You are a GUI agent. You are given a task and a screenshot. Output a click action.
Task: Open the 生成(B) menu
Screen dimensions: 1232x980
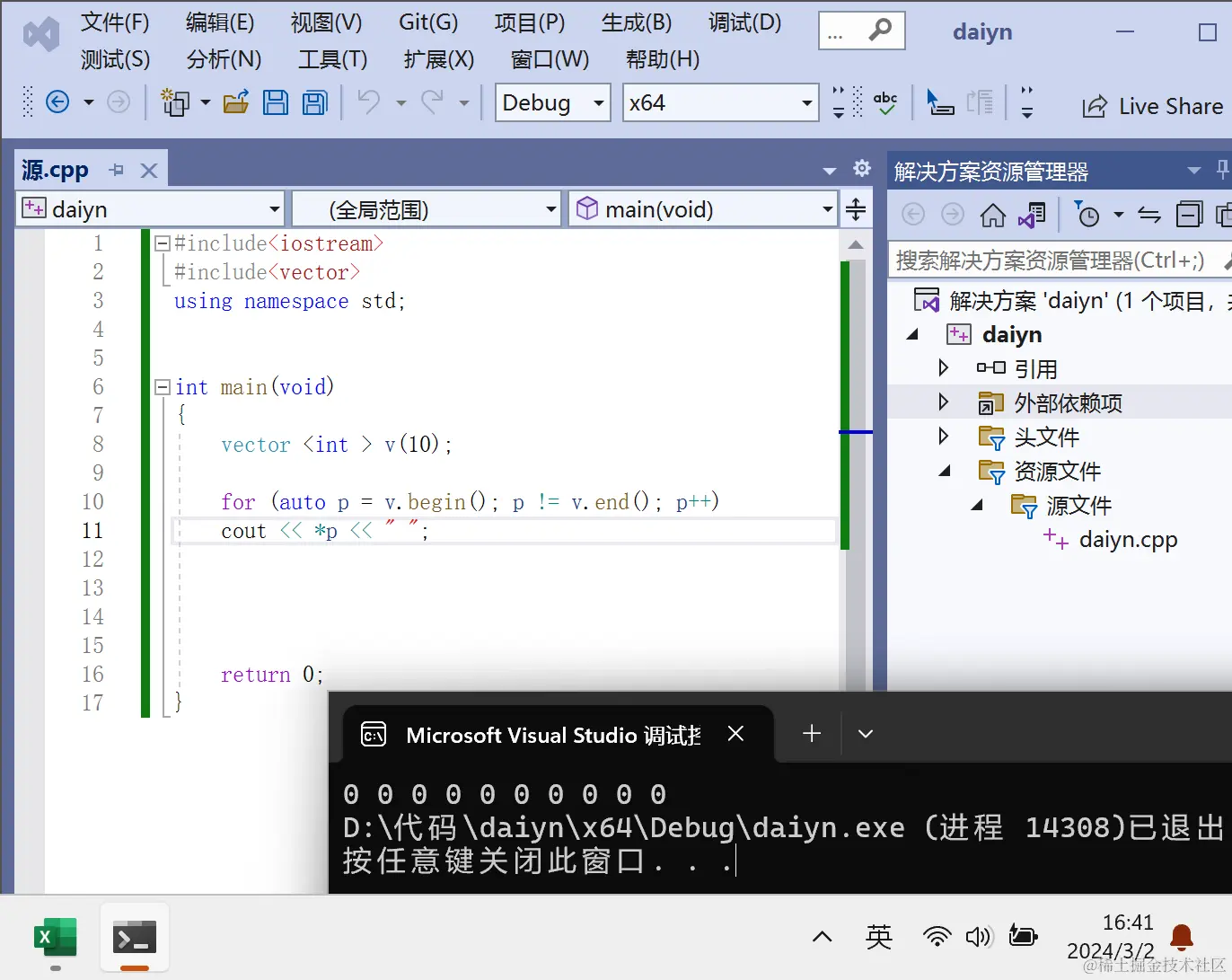coord(636,22)
